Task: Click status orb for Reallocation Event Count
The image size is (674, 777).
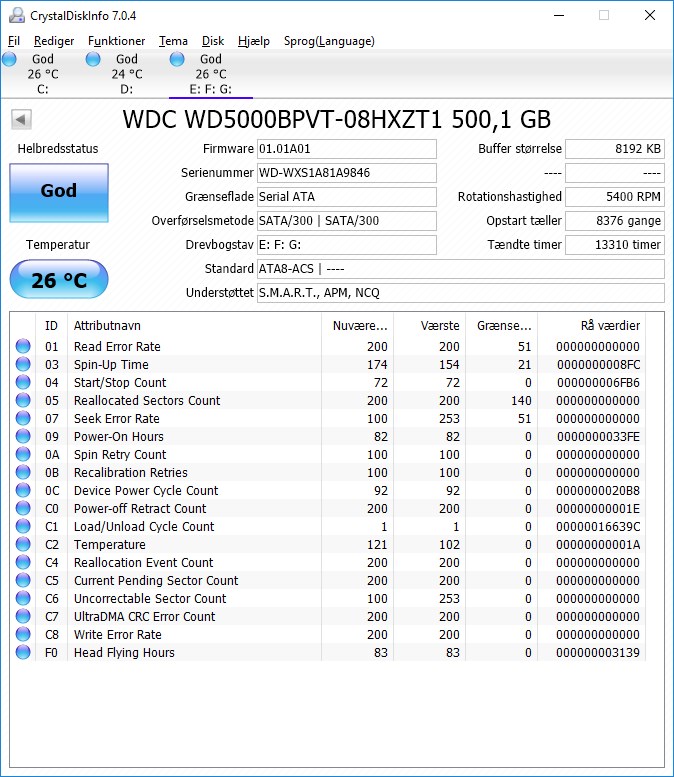Action: (23, 562)
